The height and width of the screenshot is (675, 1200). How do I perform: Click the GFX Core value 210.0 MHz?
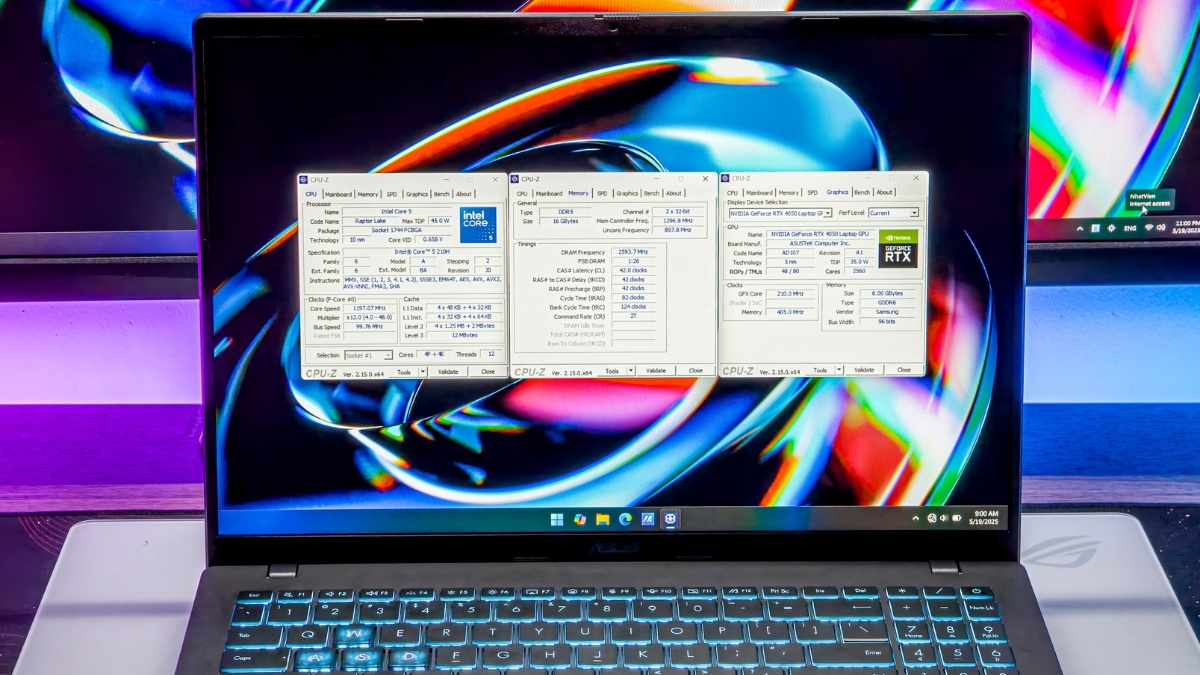click(790, 293)
